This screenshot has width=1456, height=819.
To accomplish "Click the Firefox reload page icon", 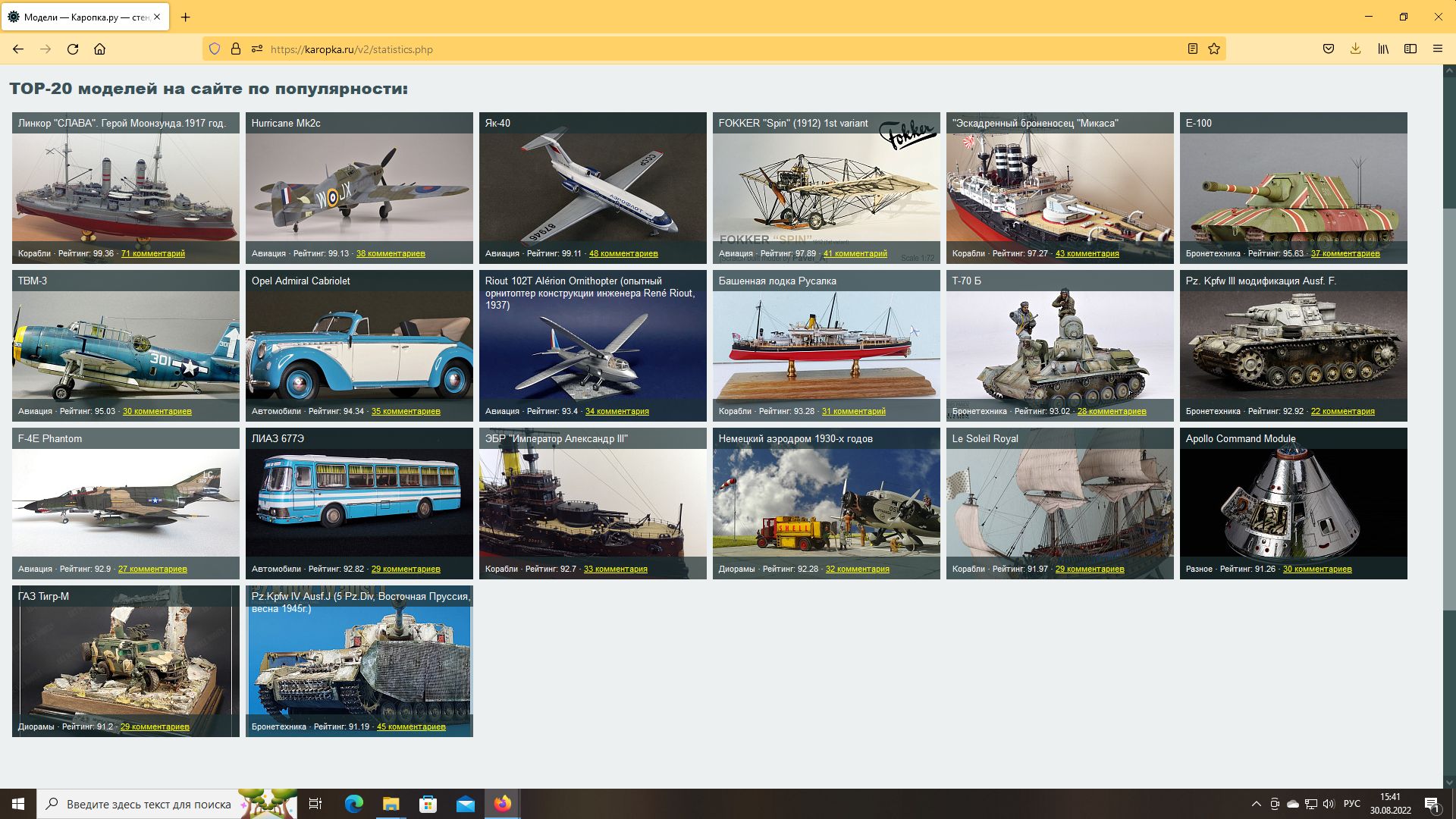I will pos(73,49).
